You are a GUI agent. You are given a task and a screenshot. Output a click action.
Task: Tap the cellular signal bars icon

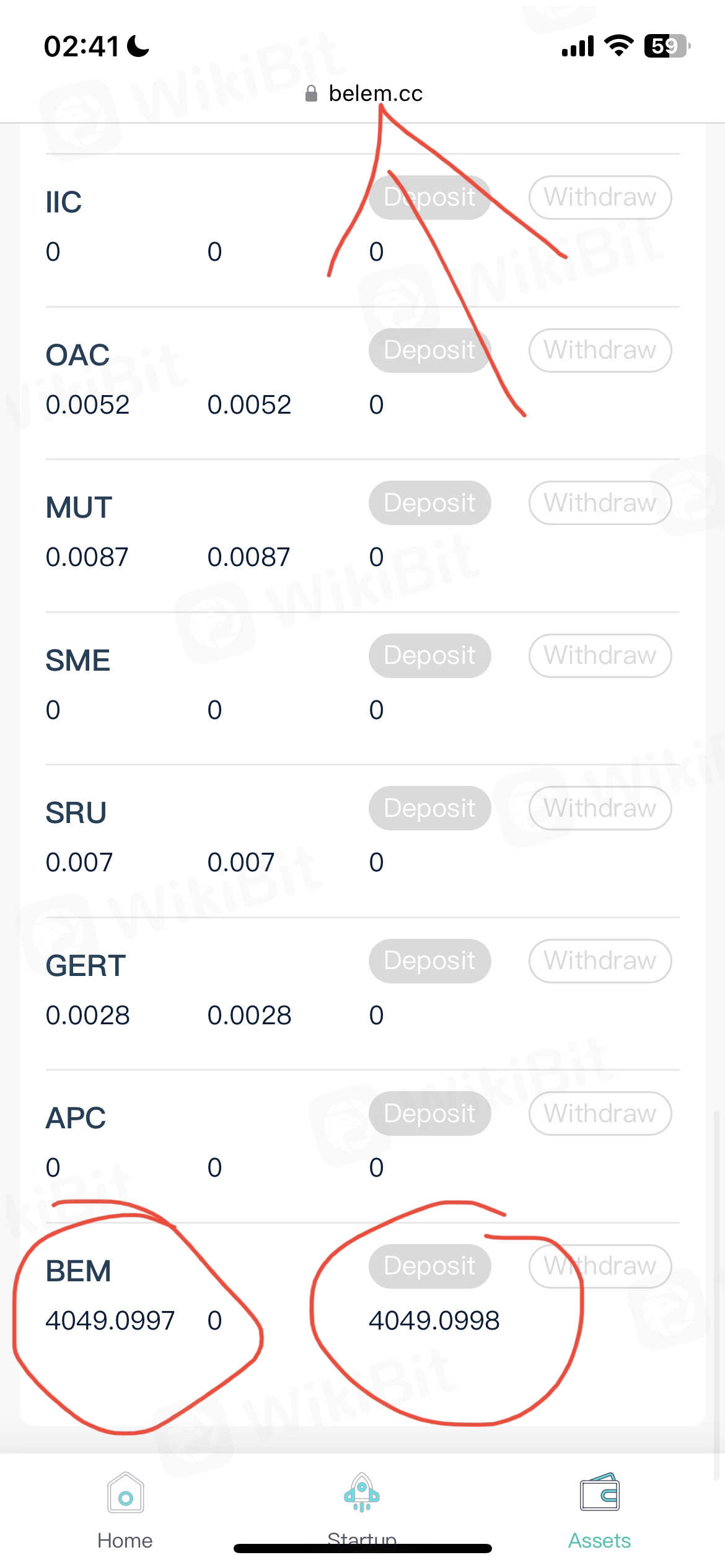(x=578, y=46)
